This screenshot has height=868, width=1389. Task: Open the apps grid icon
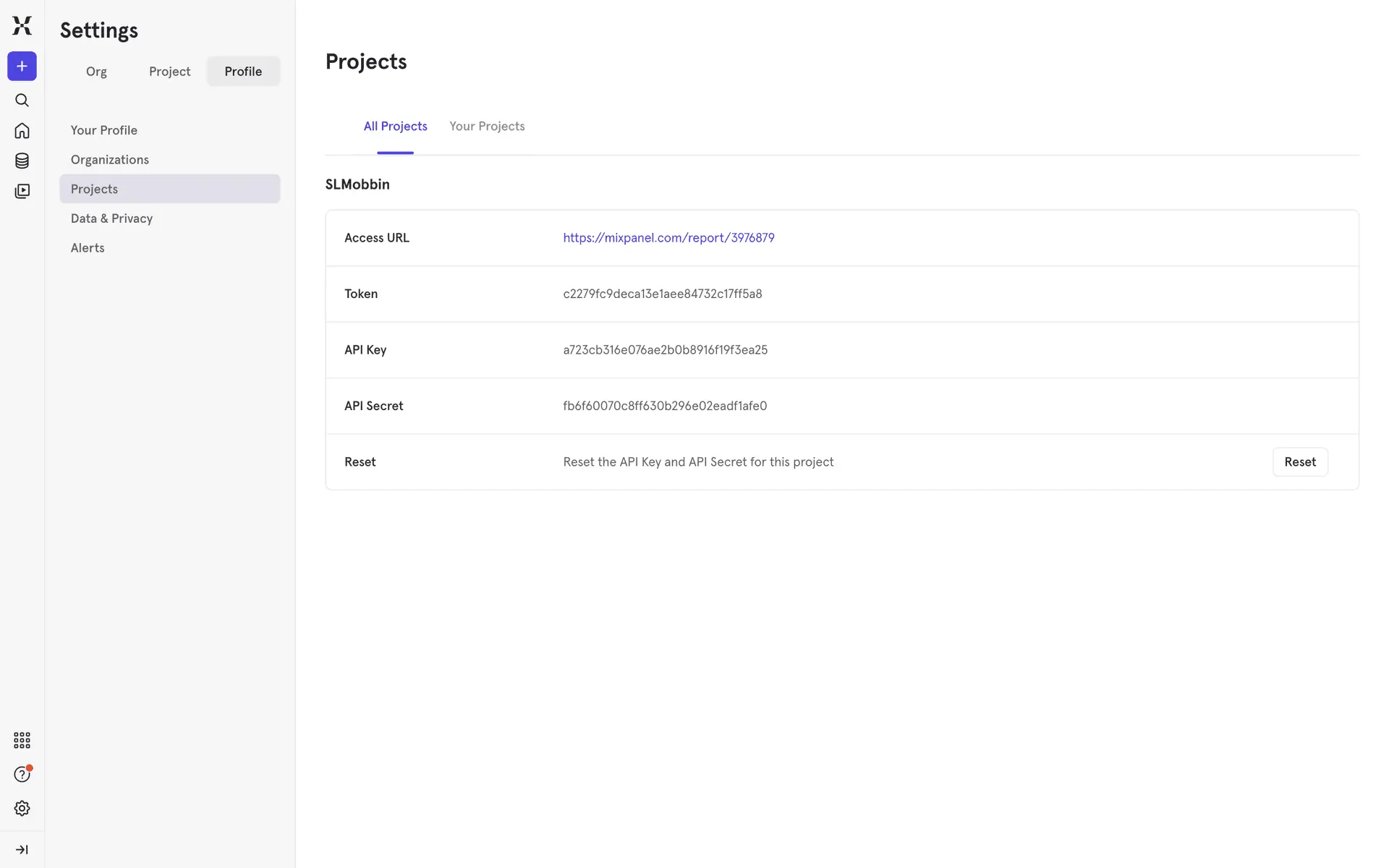22,740
